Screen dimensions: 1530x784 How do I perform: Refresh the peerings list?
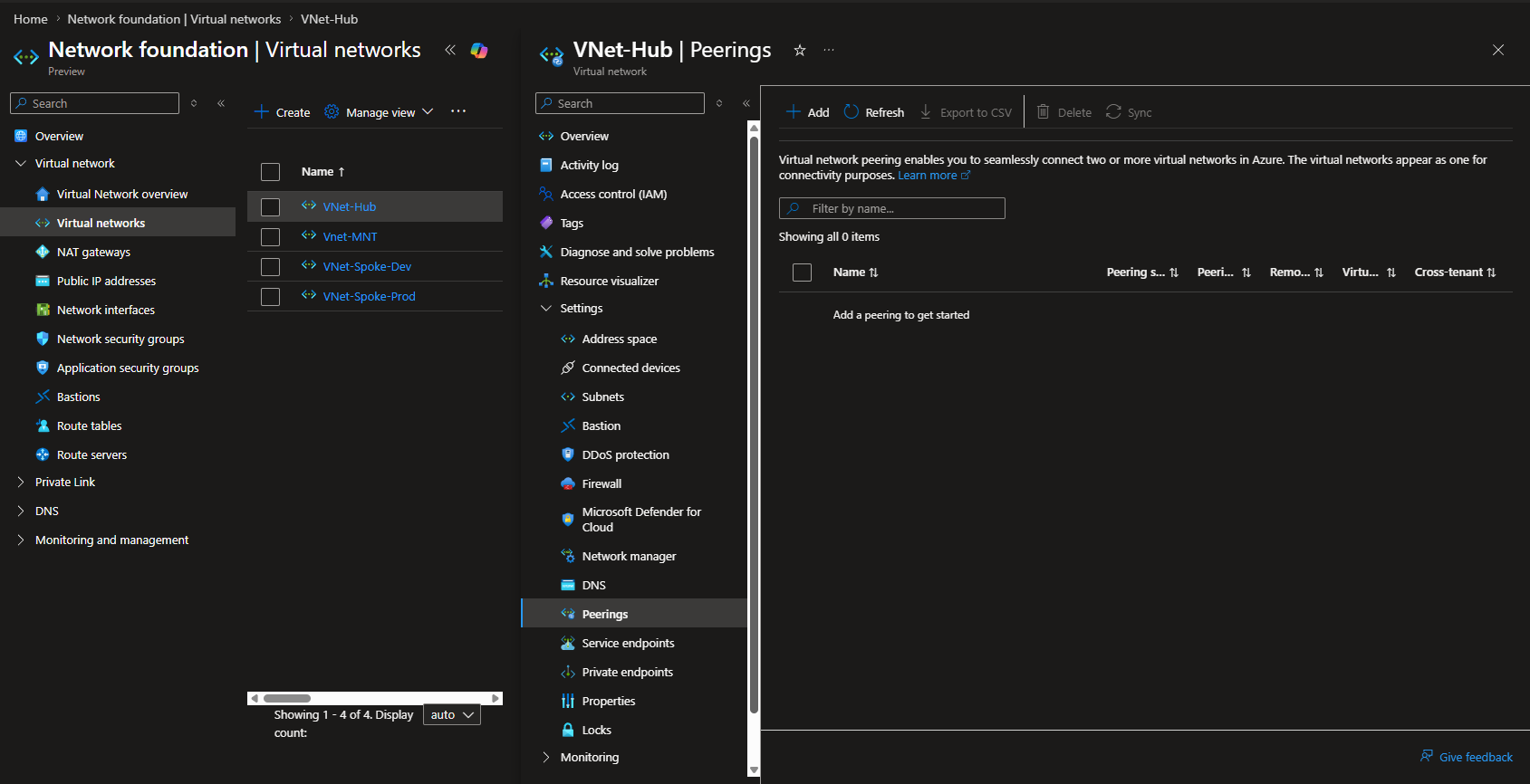[874, 112]
